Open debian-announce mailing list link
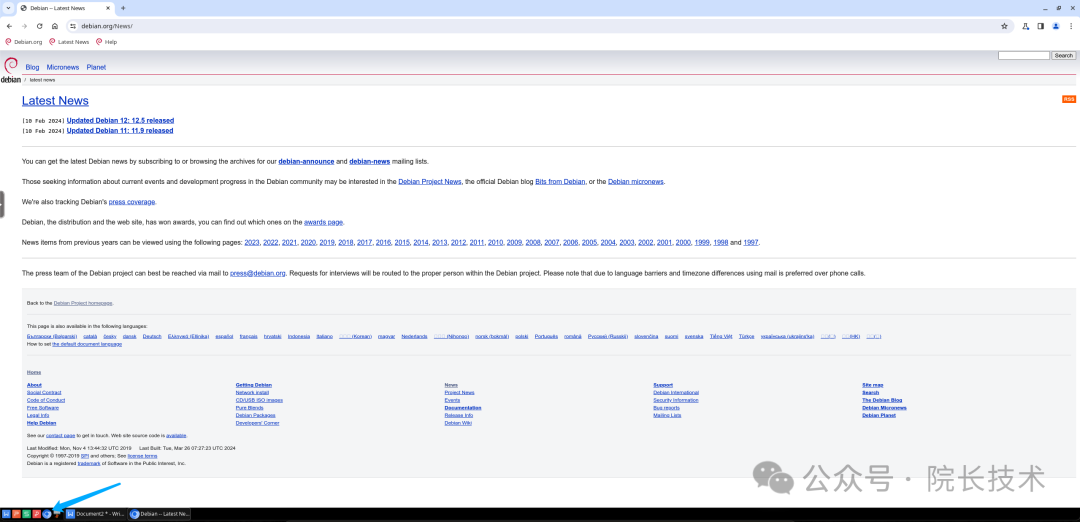1080x522 pixels. (307, 161)
